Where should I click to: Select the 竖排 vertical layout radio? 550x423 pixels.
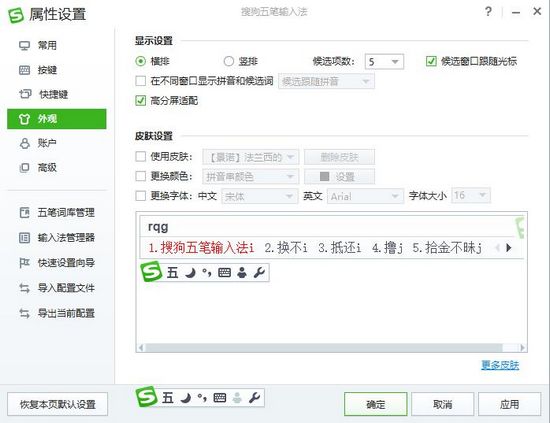229,61
